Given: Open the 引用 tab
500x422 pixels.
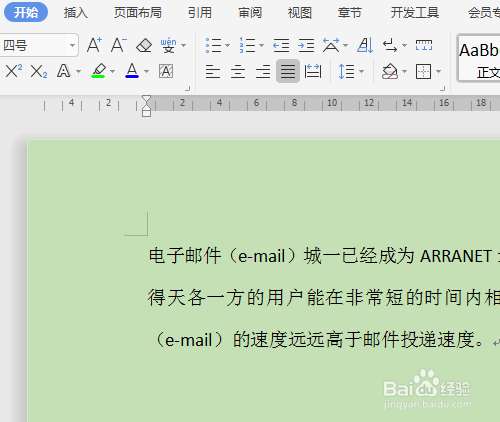Looking at the screenshot, I should tap(200, 13).
